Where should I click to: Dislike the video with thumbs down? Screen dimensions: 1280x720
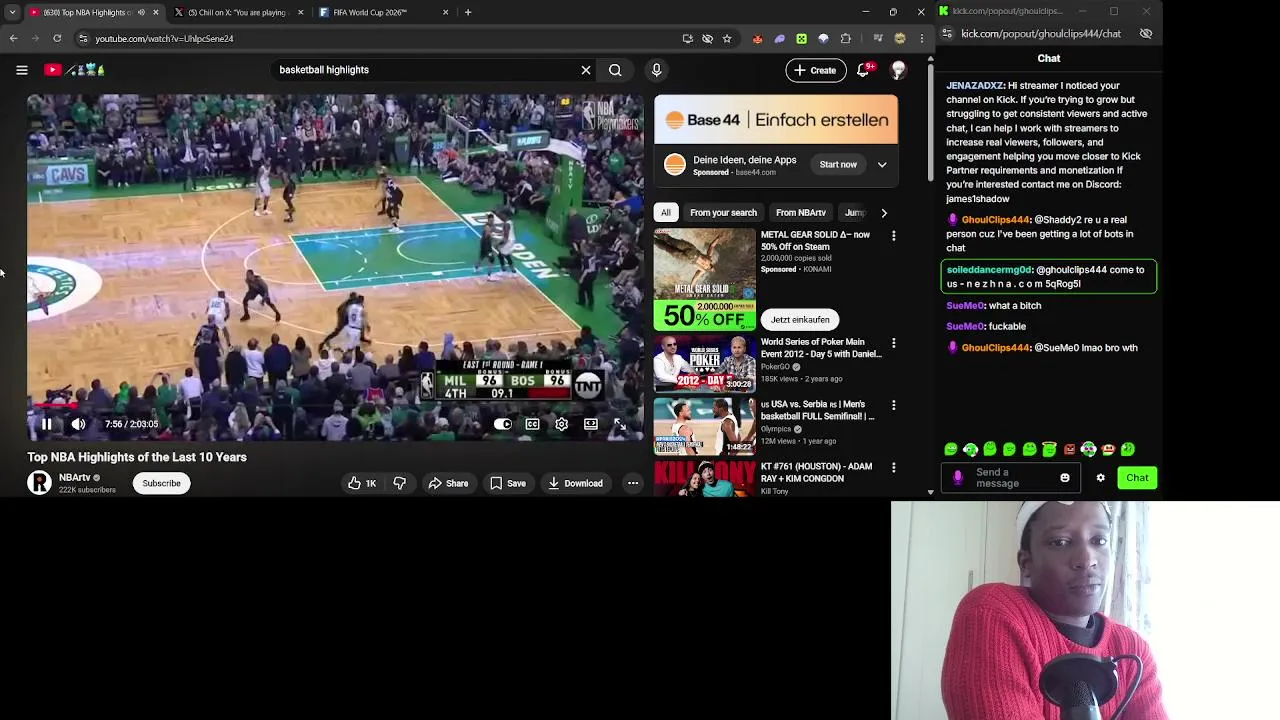[399, 484]
